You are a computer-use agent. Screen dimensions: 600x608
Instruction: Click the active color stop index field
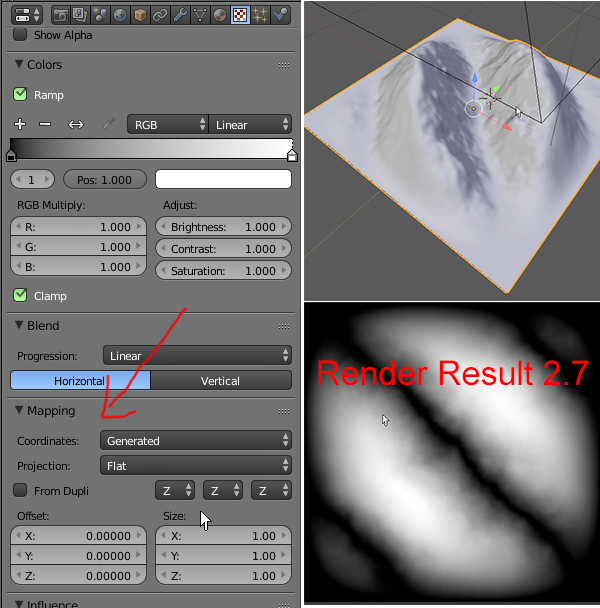coord(32,180)
